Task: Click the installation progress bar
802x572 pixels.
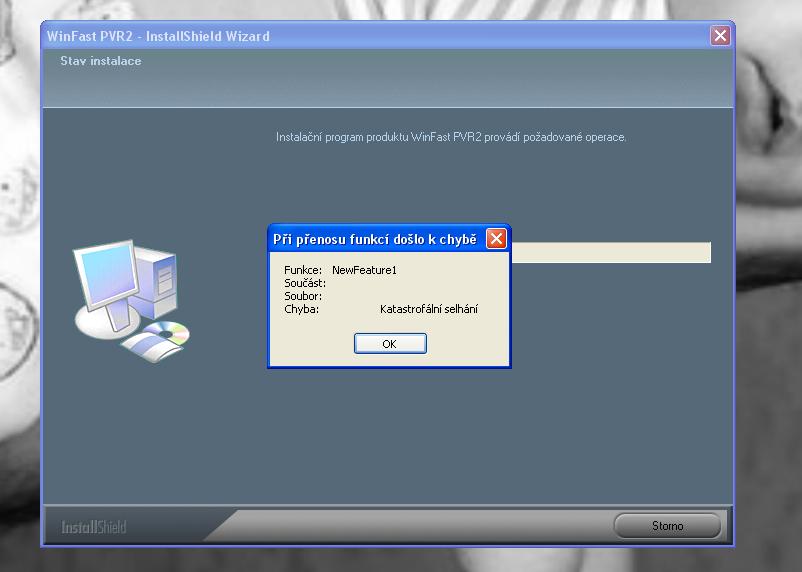Action: pyautogui.click(x=611, y=253)
